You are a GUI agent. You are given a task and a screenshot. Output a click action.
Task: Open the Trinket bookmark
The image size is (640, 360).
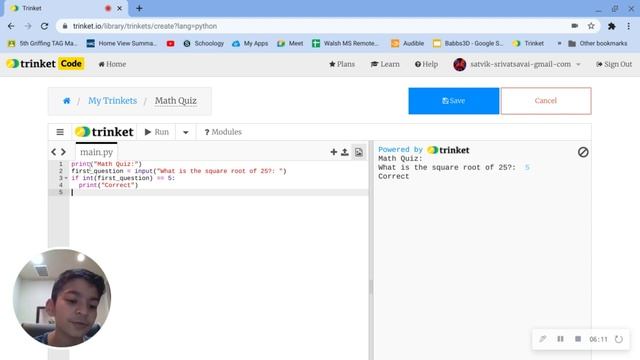(528, 43)
